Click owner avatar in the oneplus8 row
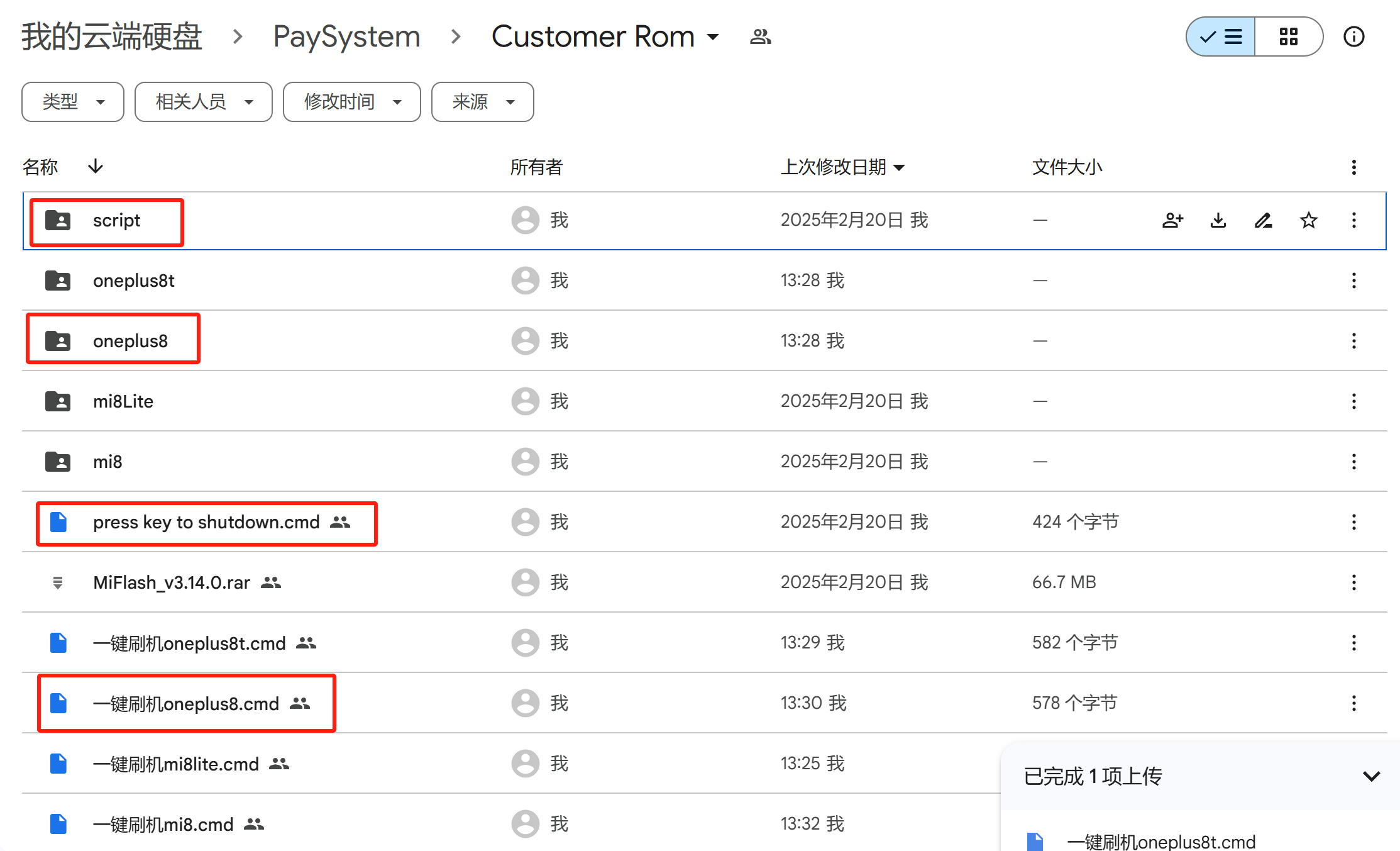The image size is (1400, 851). 525,341
